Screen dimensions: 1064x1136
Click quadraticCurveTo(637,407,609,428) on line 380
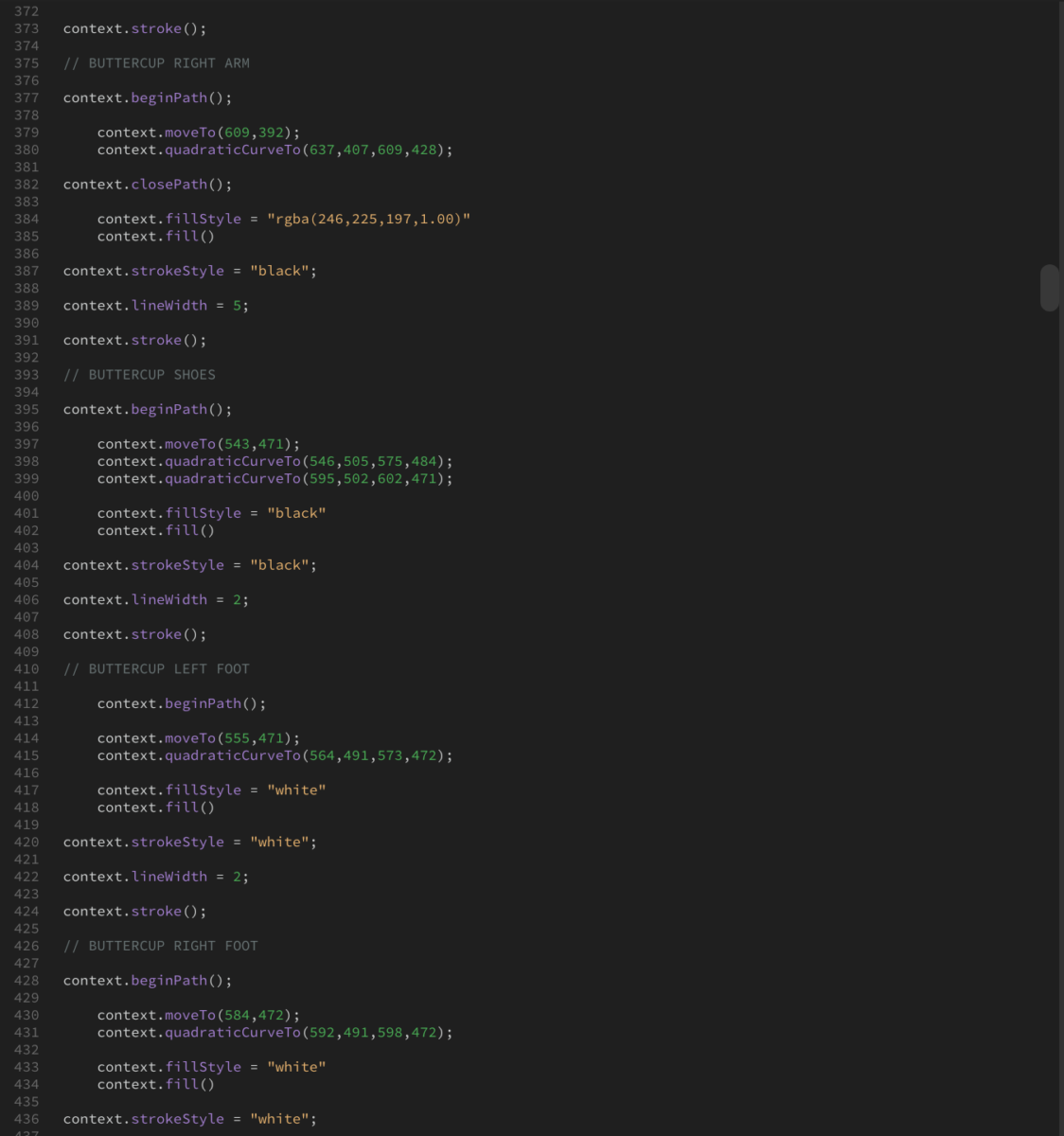click(275, 150)
